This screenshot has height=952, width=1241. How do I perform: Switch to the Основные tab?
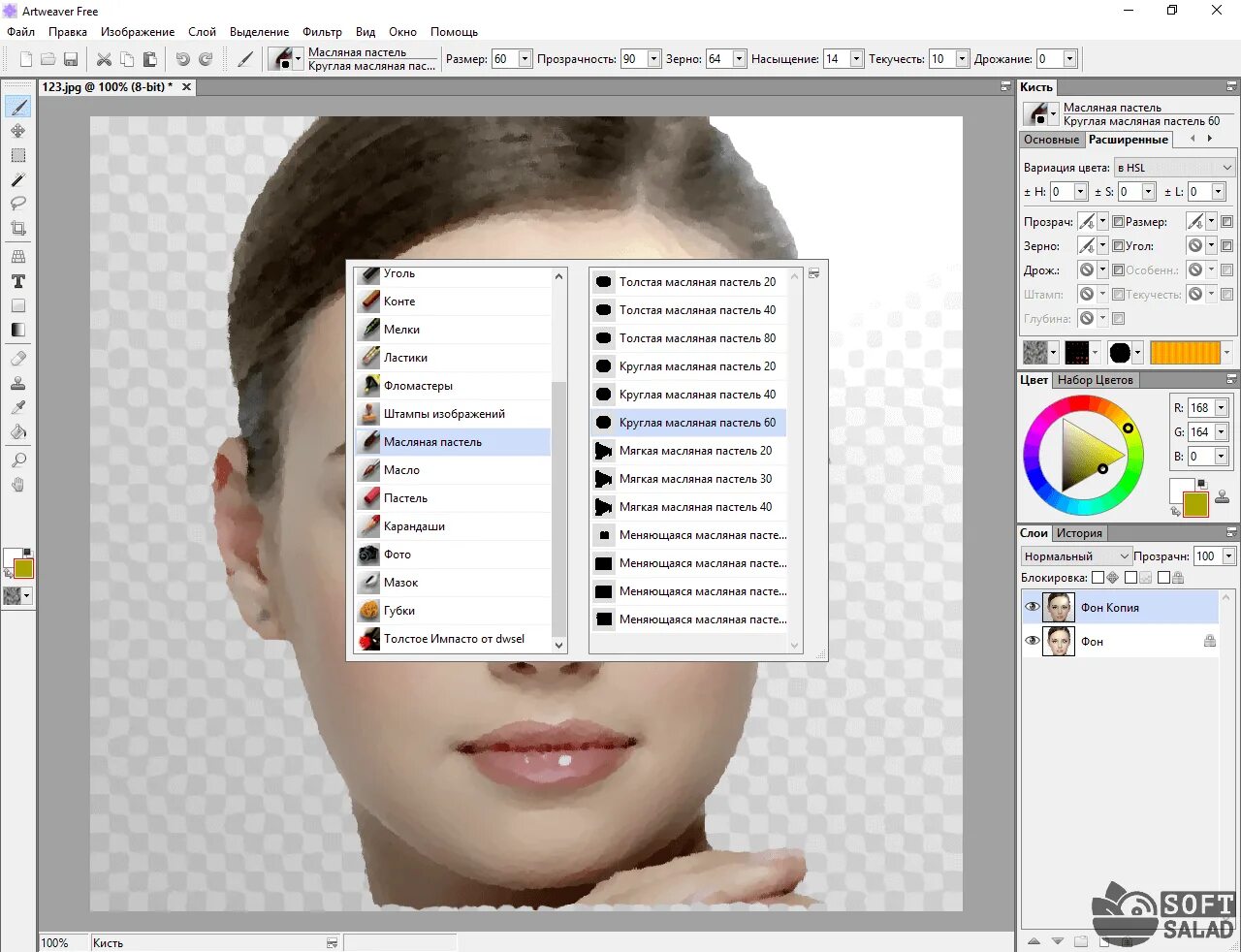tap(1051, 140)
